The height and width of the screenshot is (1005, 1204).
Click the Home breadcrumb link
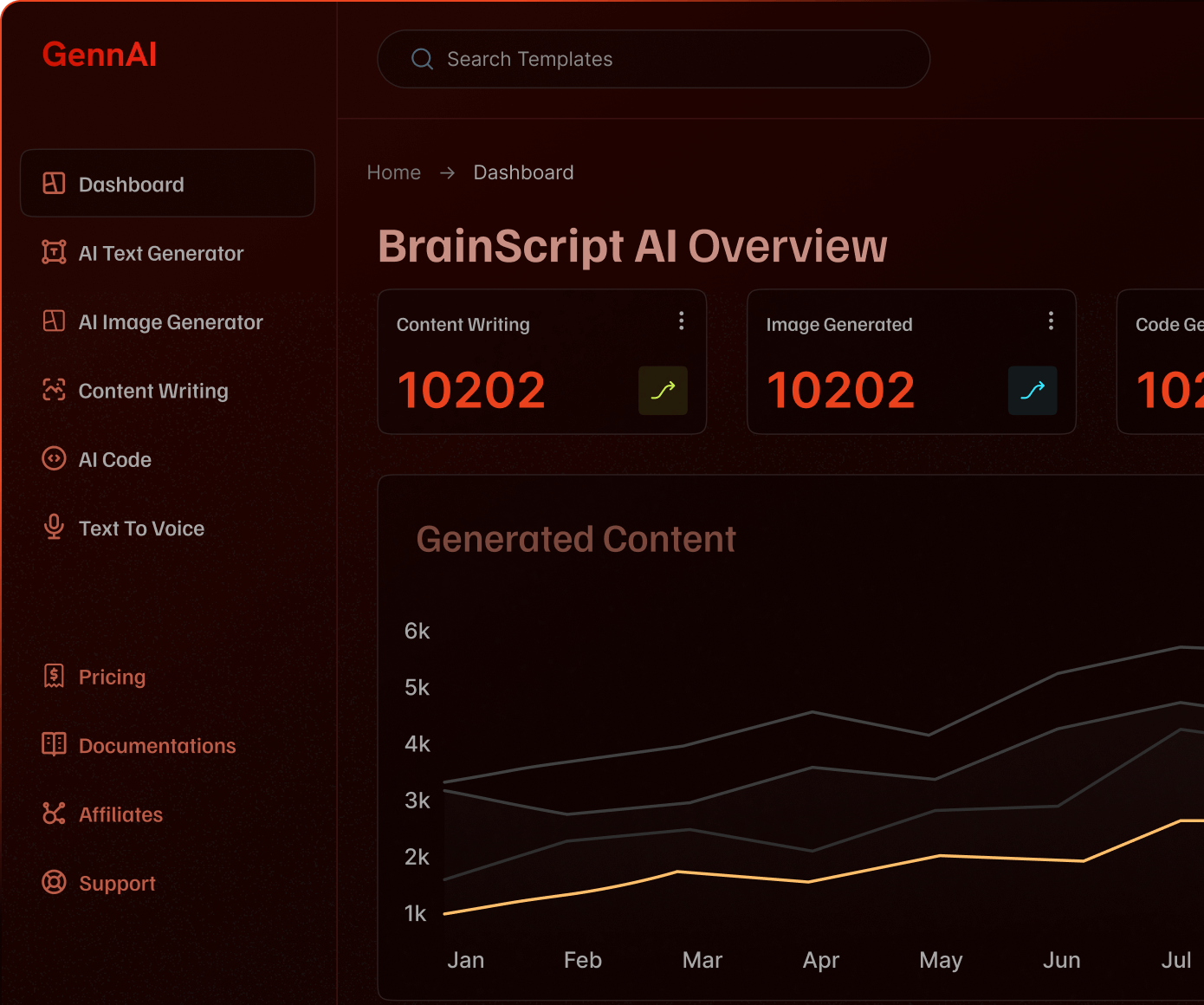pos(393,172)
